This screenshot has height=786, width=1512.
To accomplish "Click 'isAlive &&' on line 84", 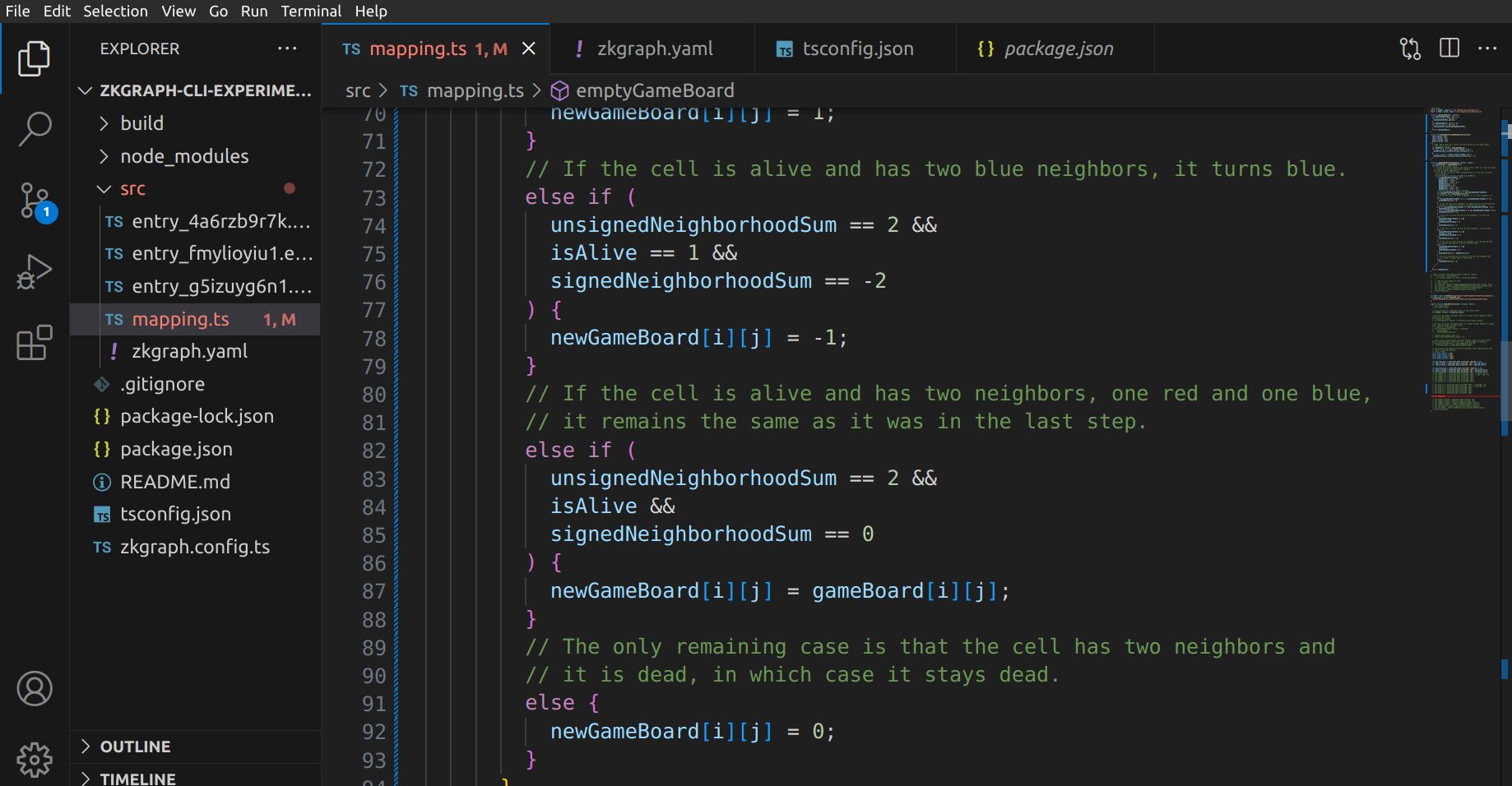I will 613,506.
